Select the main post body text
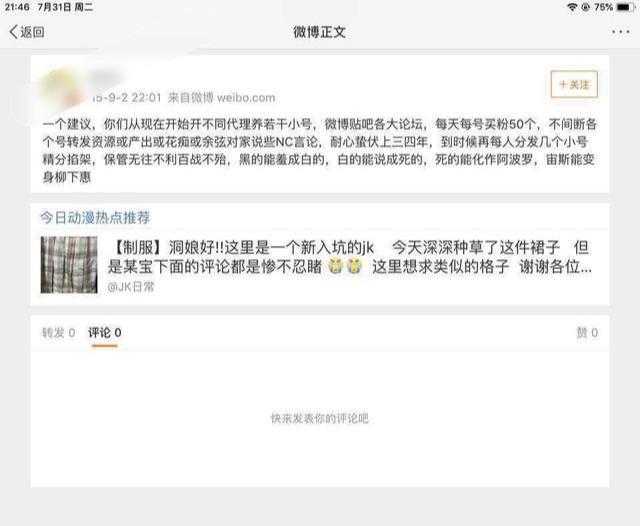Viewport: 640px width, 526px height. (320, 150)
